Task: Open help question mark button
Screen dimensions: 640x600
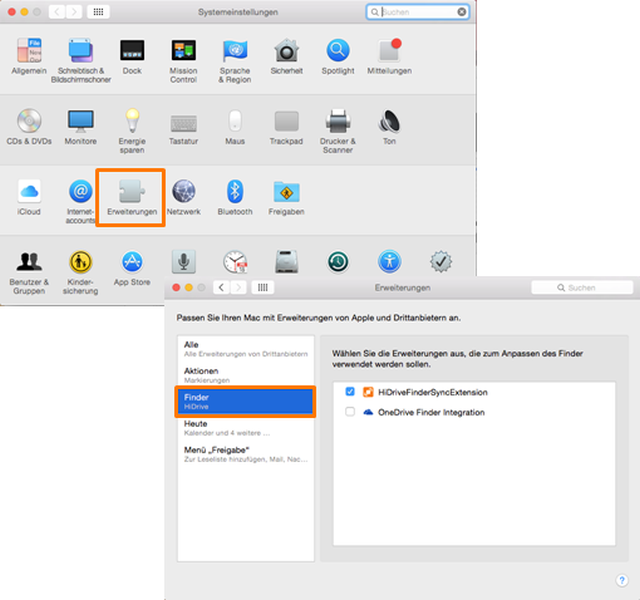Action: click(x=622, y=580)
